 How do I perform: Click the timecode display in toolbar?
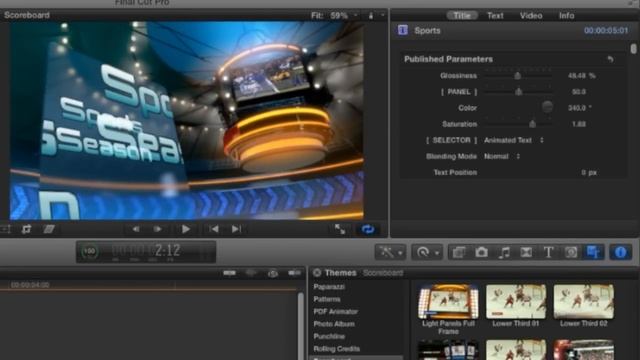click(146, 251)
